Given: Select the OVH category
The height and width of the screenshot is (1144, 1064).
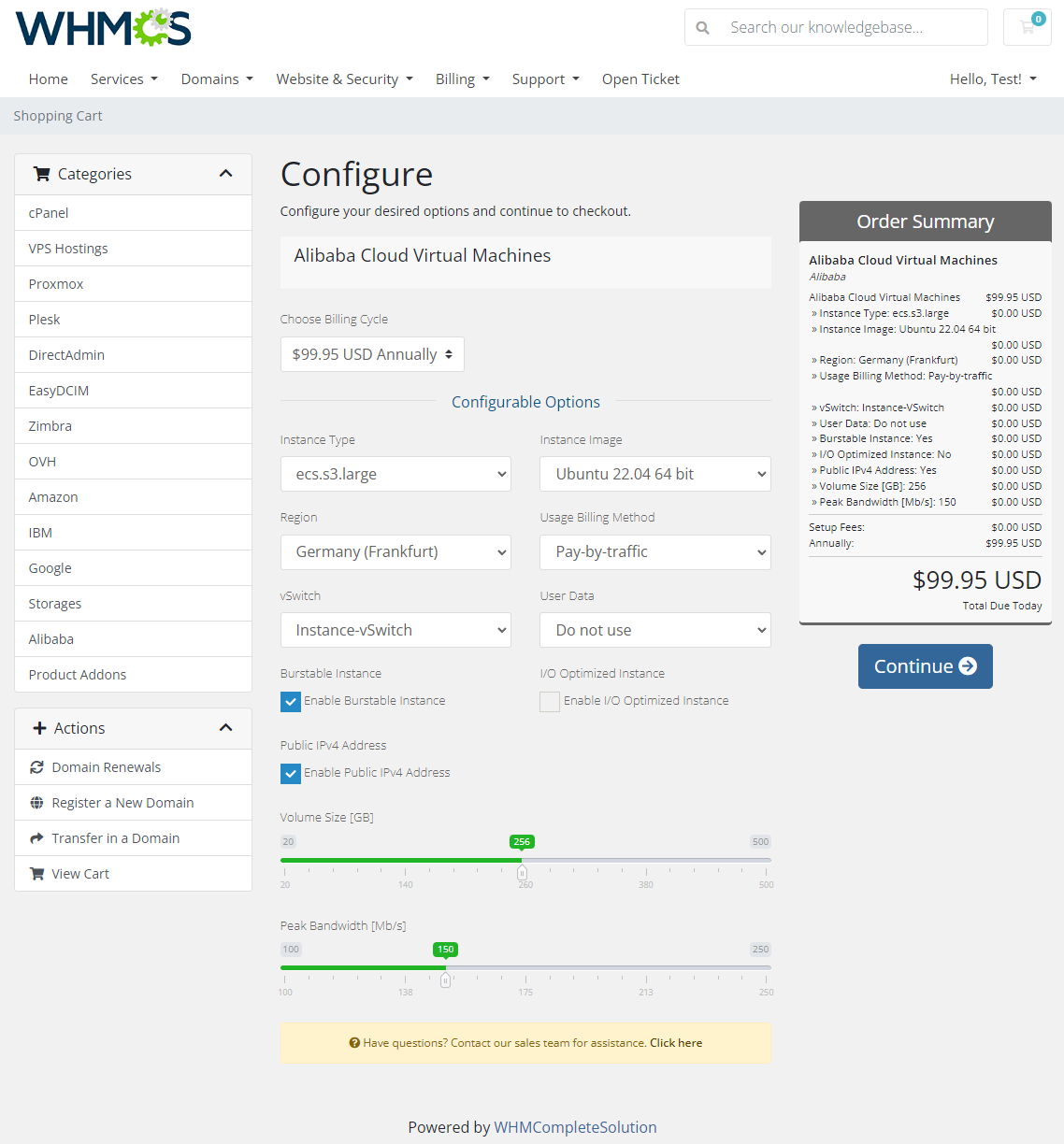Looking at the screenshot, I should 134,462.
